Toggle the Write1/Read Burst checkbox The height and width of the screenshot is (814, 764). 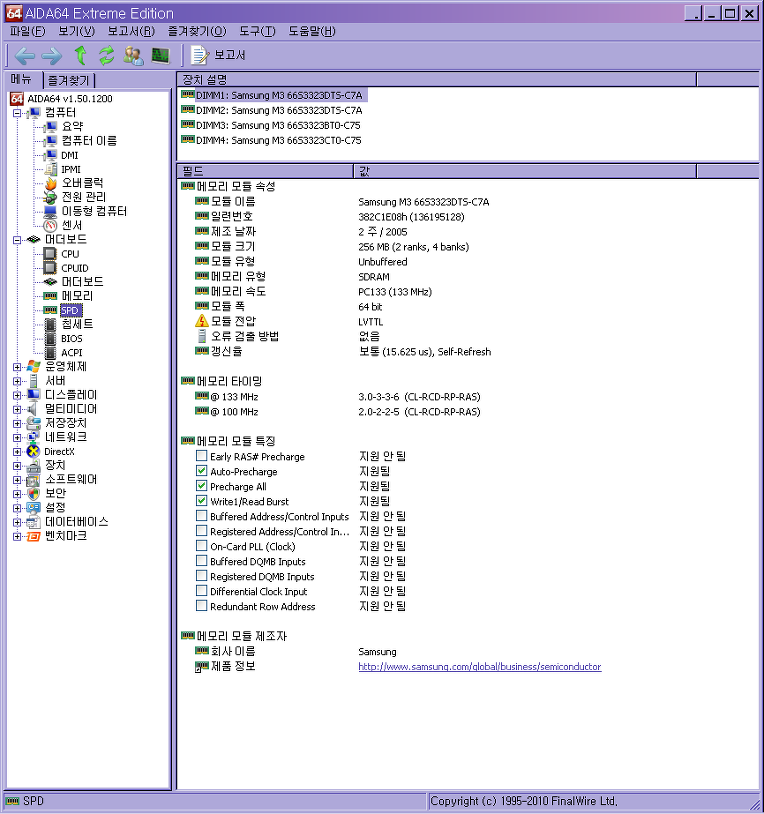201,501
